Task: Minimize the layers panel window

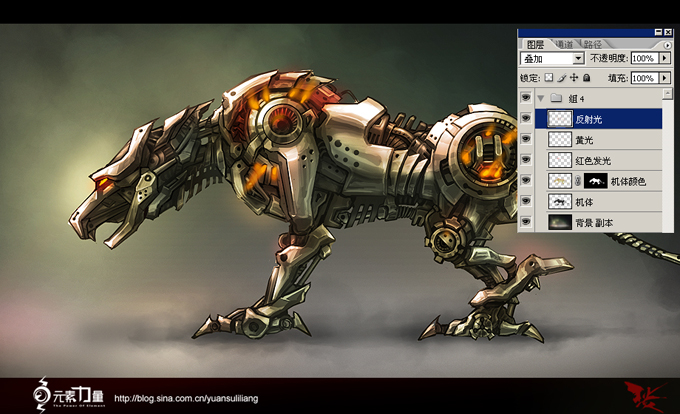Action: (x=658, y=32)
